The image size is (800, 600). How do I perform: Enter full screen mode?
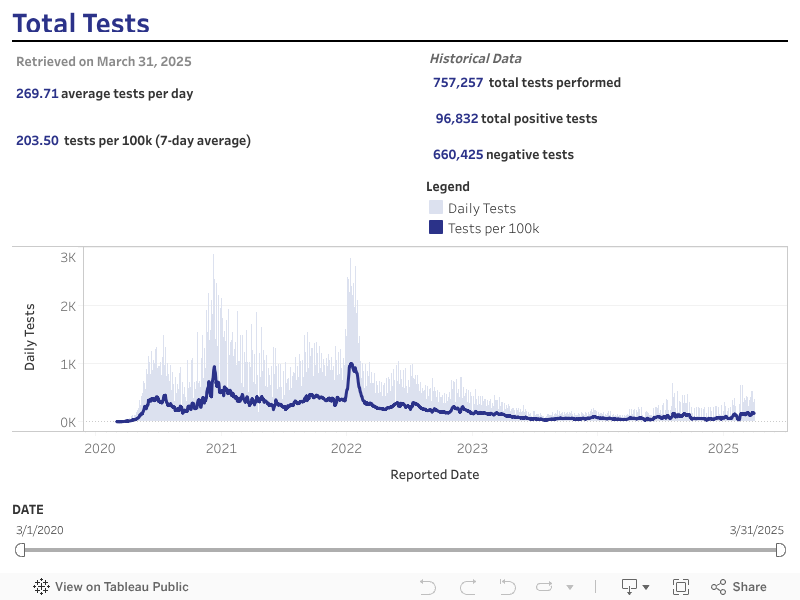coord(681,587)
